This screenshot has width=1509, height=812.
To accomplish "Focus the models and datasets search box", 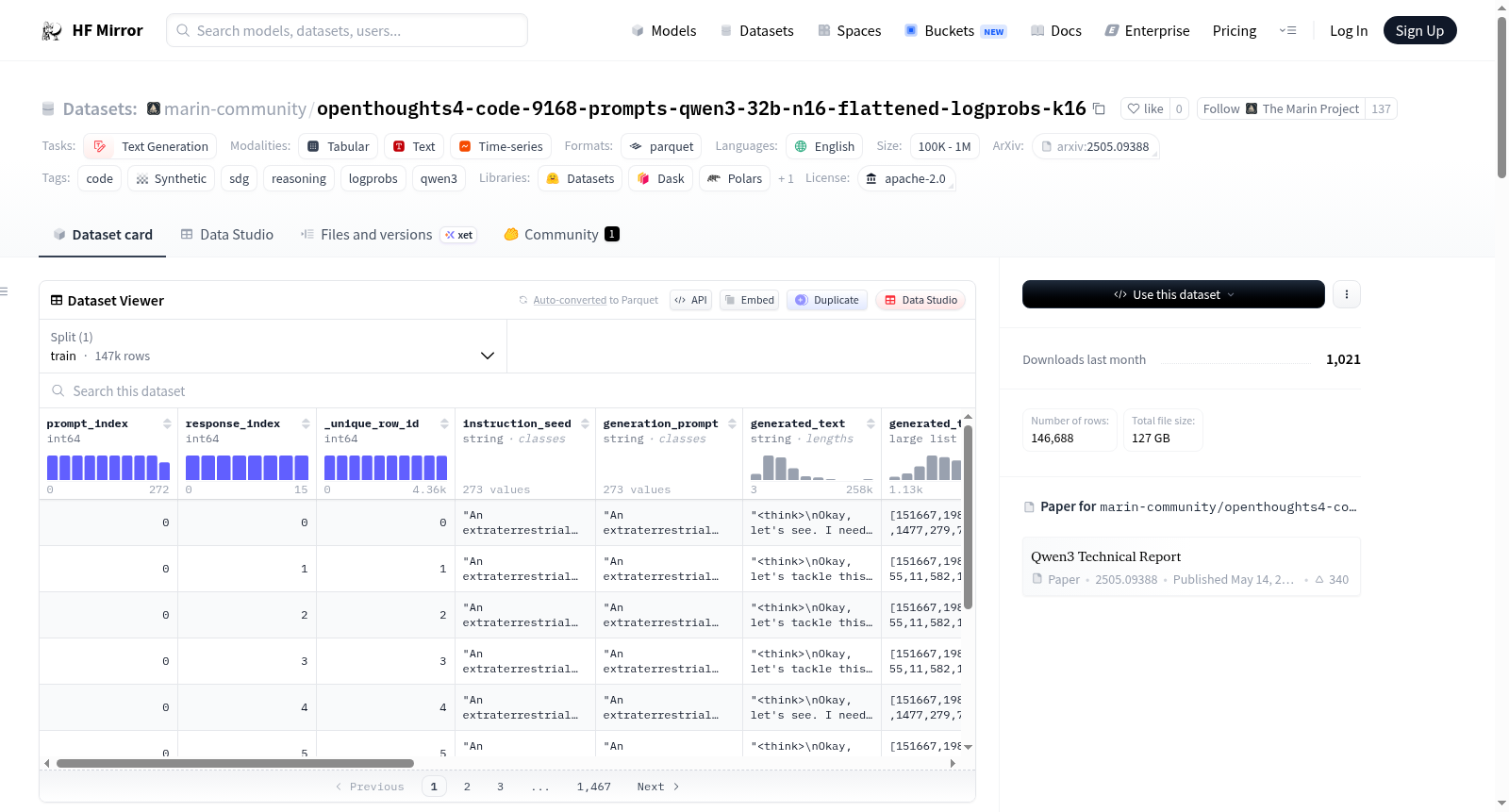I will [347, 30].
